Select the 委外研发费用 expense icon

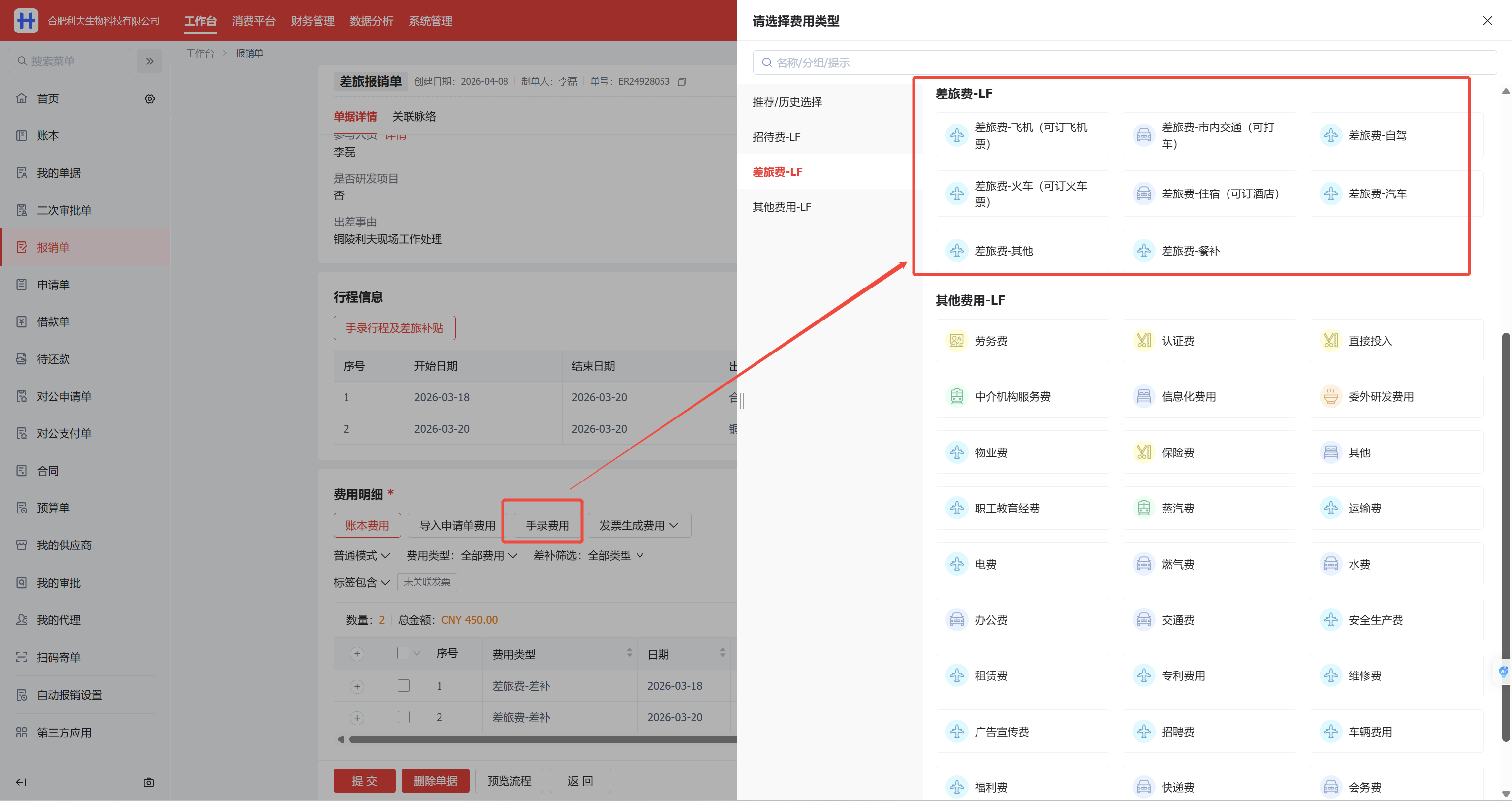[1331, 396]
